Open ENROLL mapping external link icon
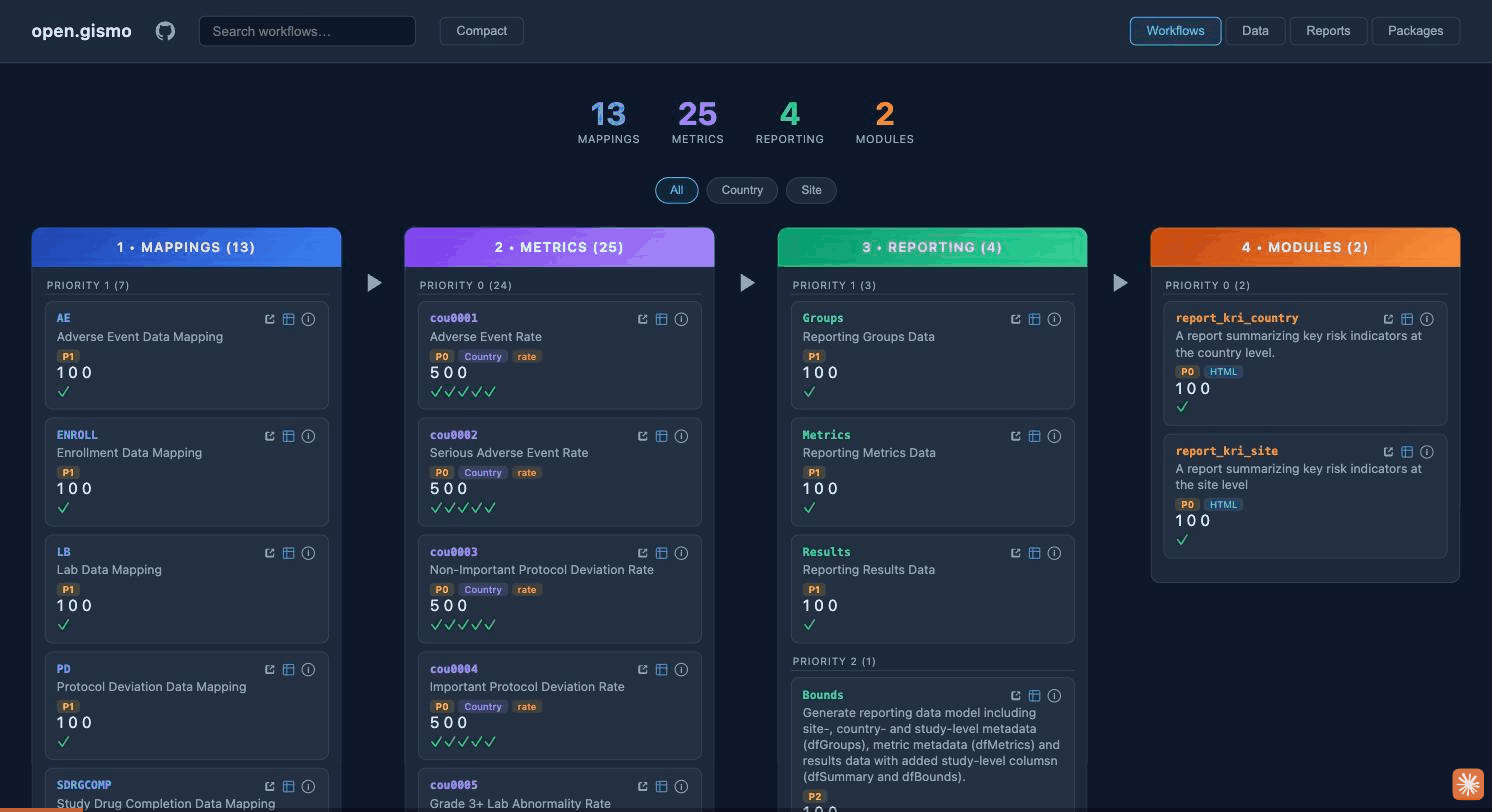The image size is (1492, 812). tap(270, 436)
